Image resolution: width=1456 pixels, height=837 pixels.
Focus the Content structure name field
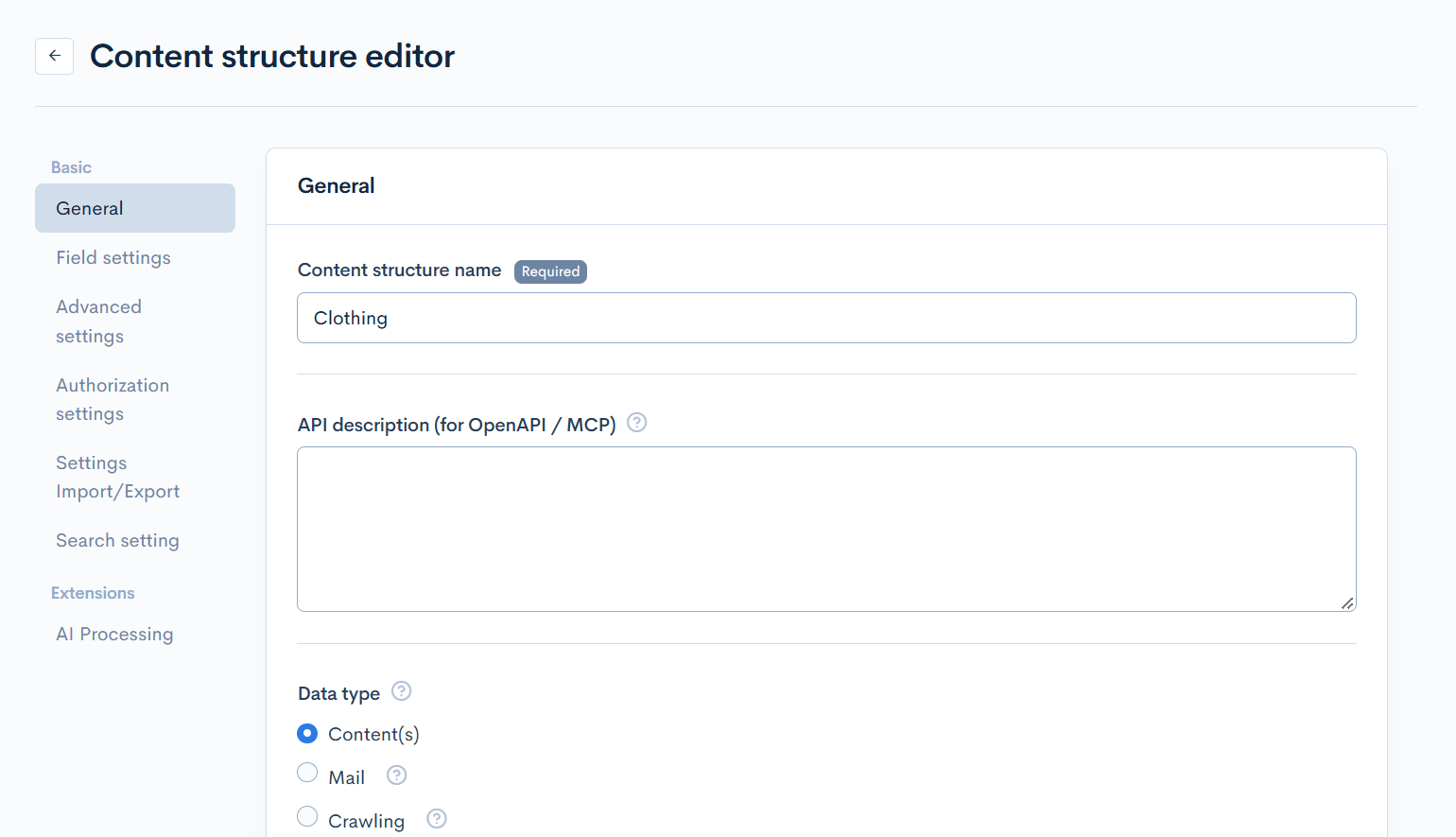point(826,318)
